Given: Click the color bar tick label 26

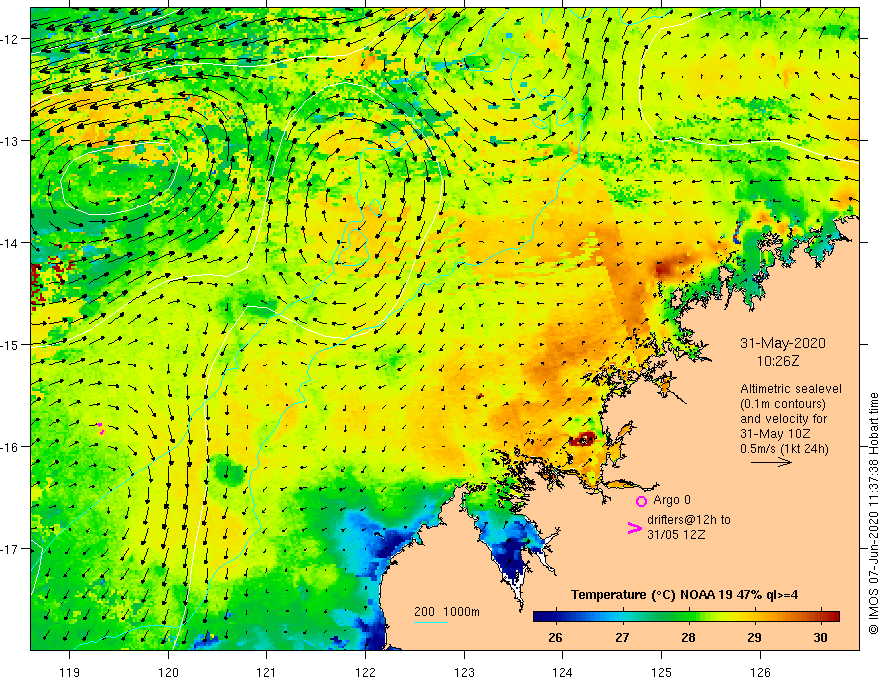Looking at the screenshot, I should [x=556, y=637].
